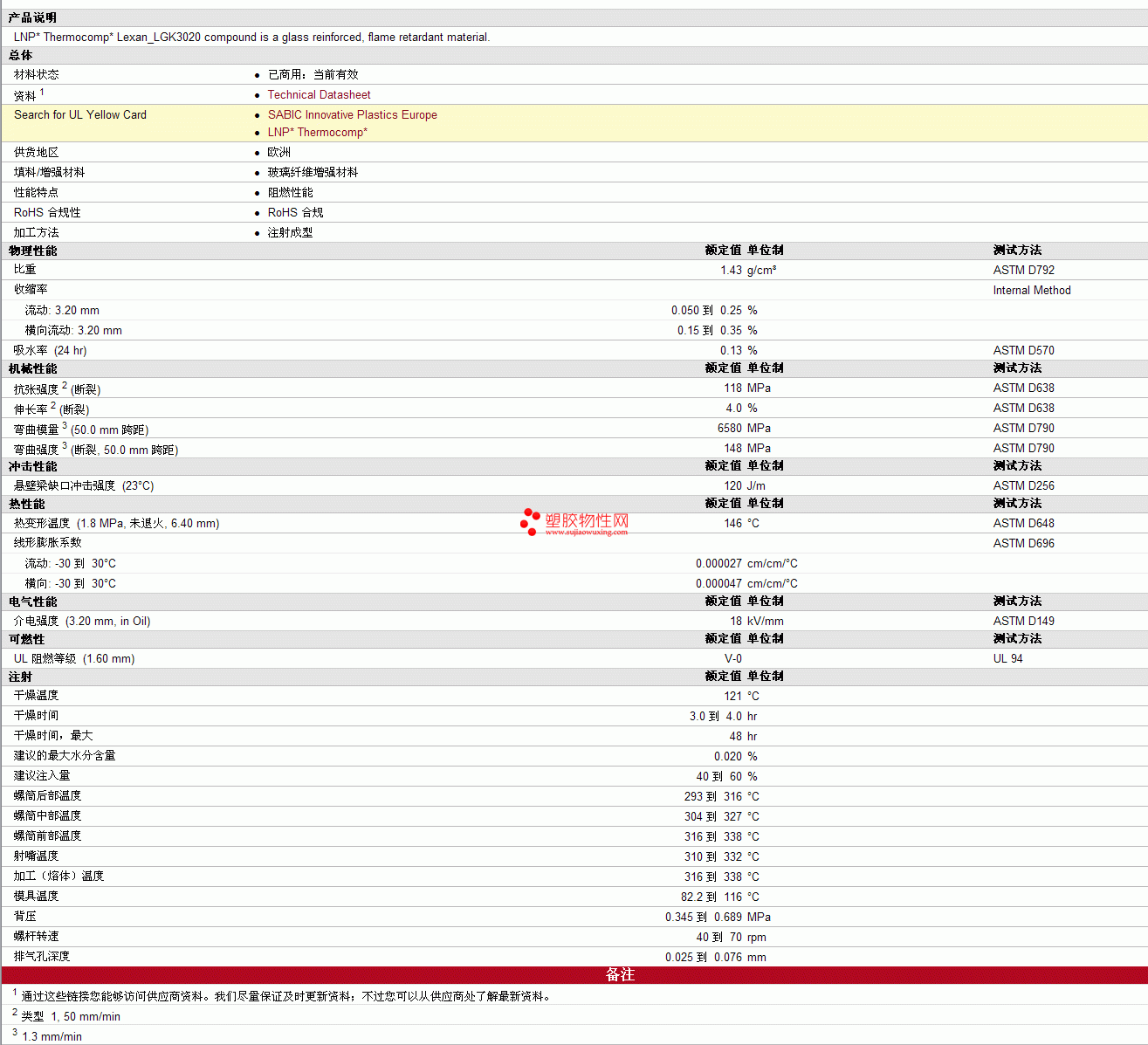Click the 已商用：当前有效 value
The height and width of the screenshot is (1045, 1148).
pos(313,74)
